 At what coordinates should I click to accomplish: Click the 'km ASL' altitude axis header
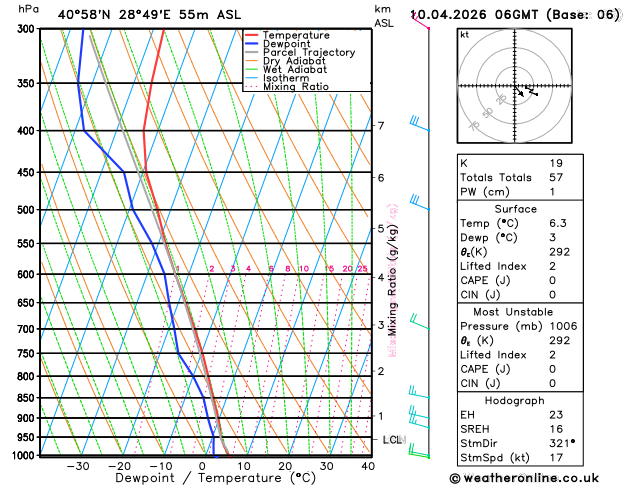(384, 16)
